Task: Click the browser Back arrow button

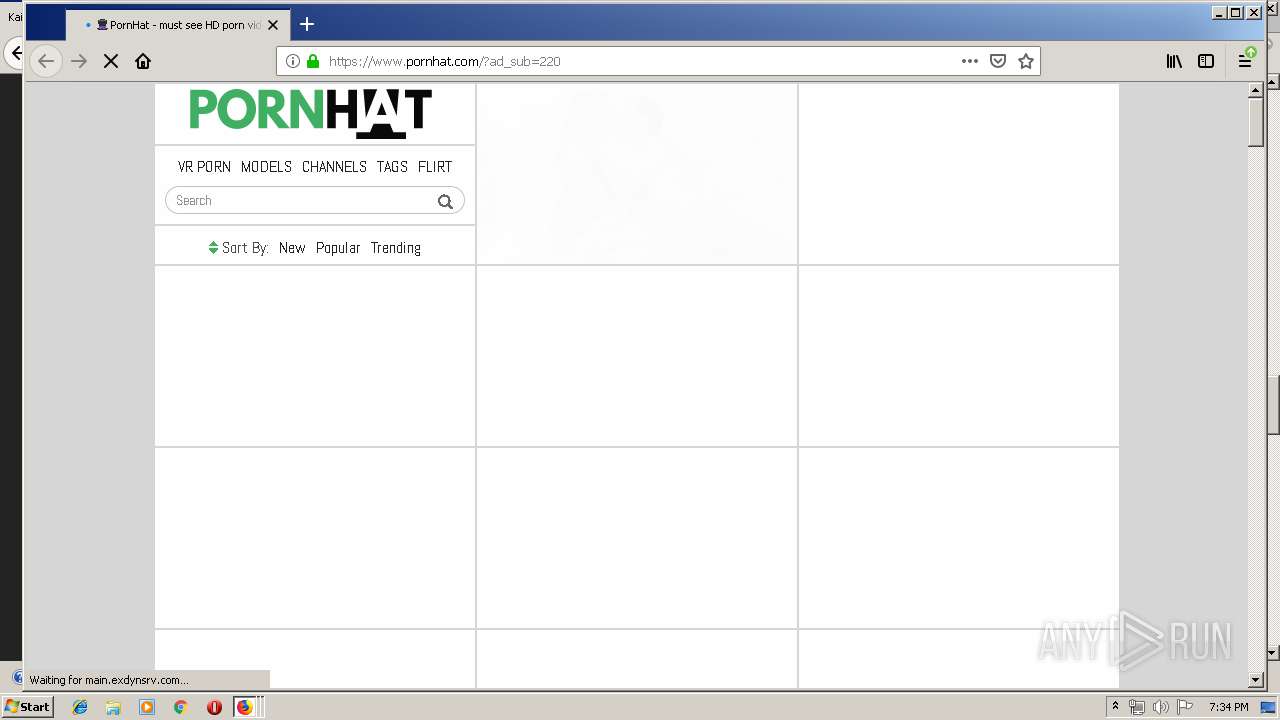Action: click(46, 61)
